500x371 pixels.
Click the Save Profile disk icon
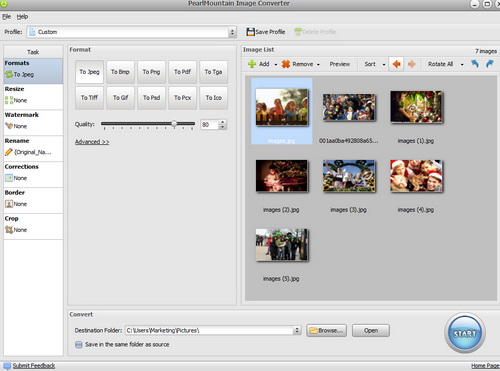click(250, 32)
